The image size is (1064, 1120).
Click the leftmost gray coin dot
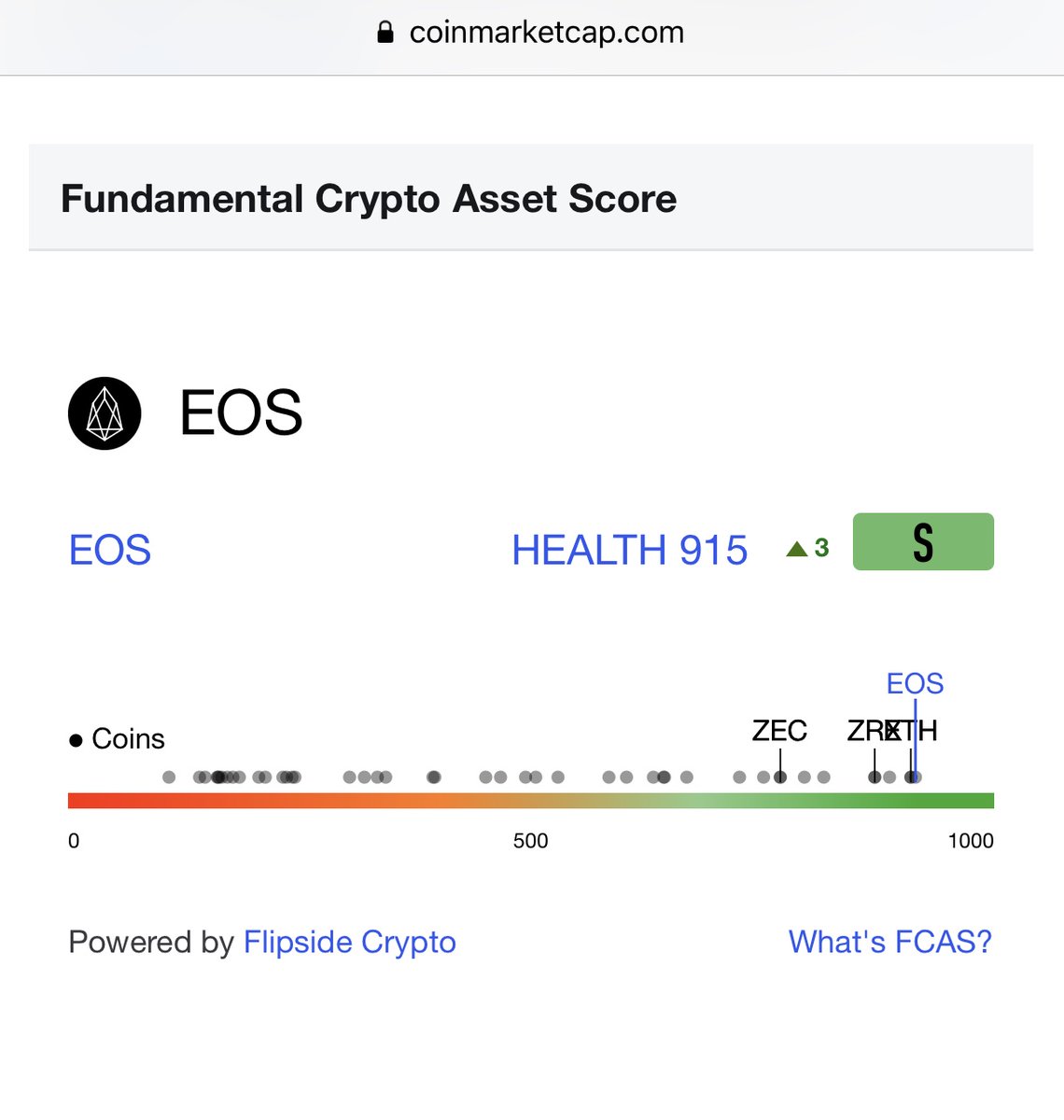[169, 777]
